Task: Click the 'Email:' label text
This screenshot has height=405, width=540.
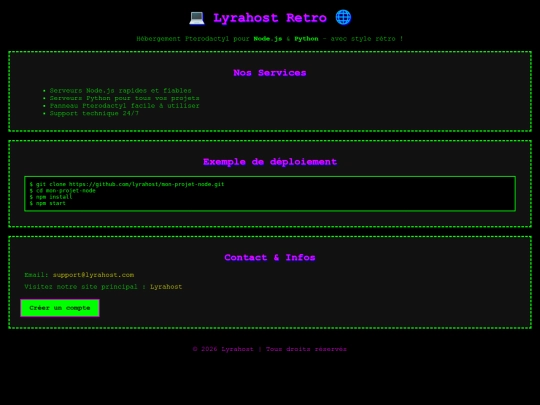Action: 37,275
